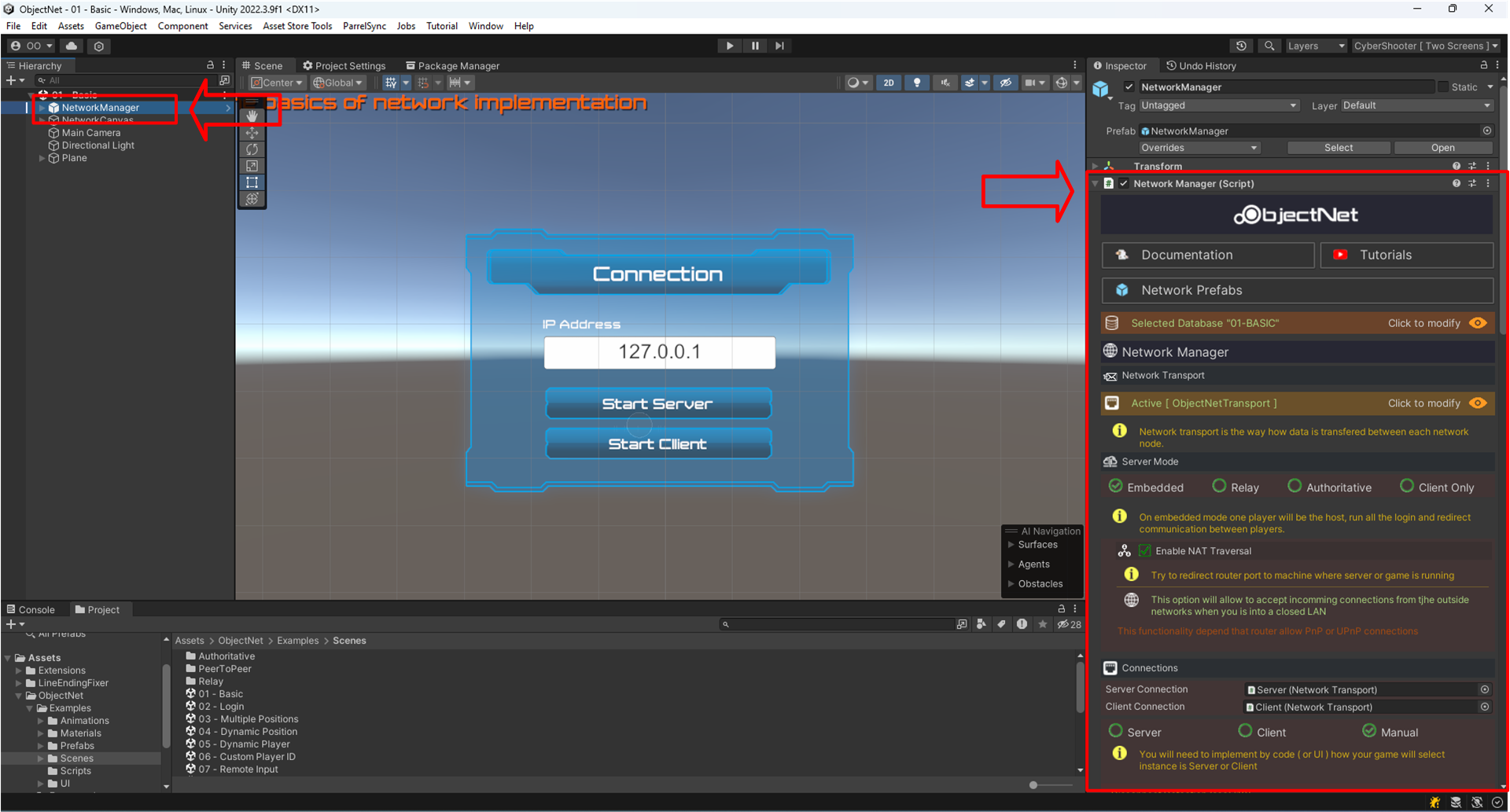Toggle Network Manager script enabled checkbox
Viewport: 1510px width, 812px height.
tap(1124, 184)
